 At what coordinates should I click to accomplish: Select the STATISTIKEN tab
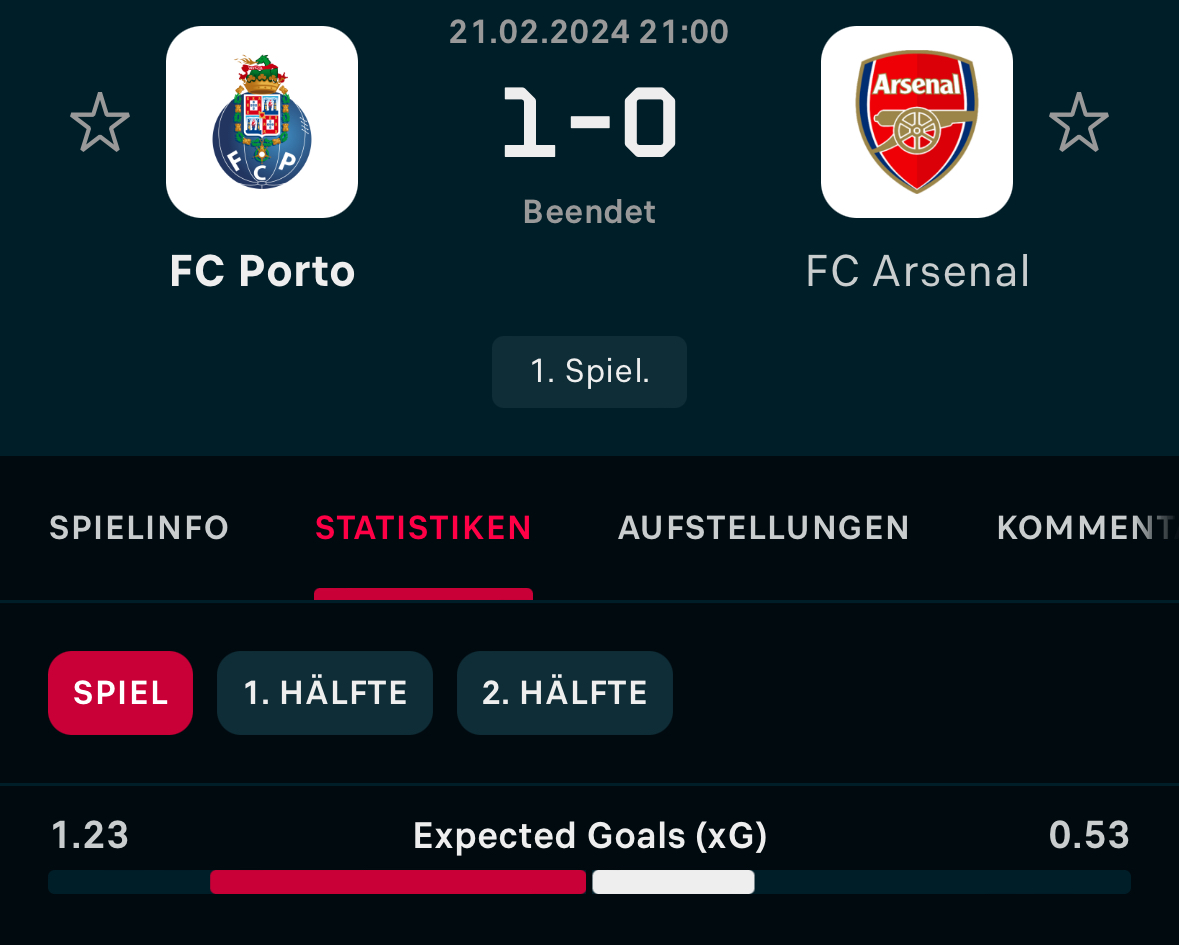(x=423, y=528)
